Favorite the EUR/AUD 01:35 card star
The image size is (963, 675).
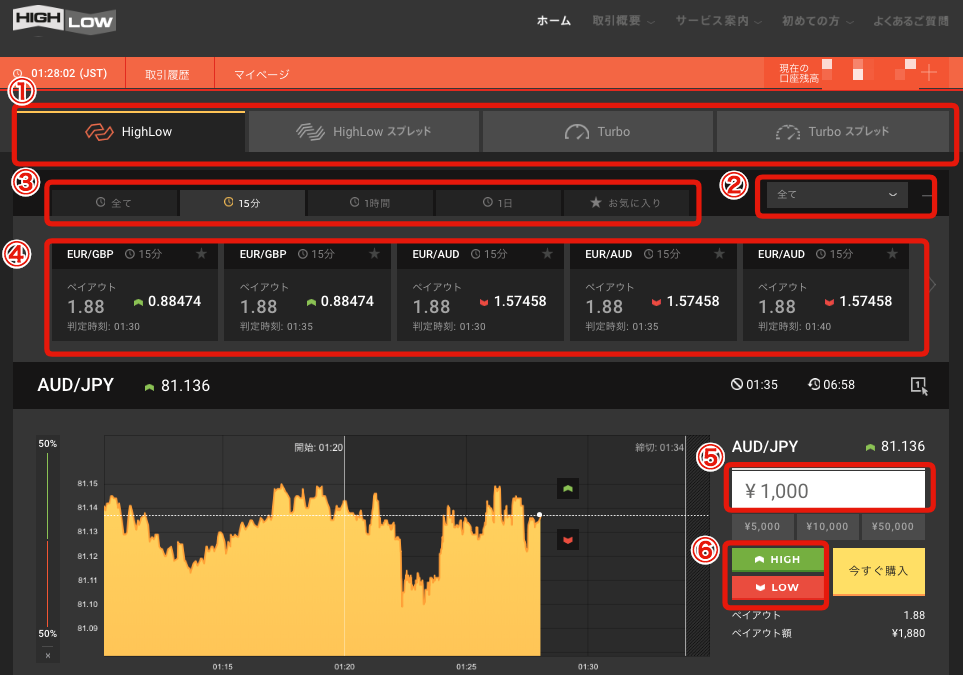720,254
